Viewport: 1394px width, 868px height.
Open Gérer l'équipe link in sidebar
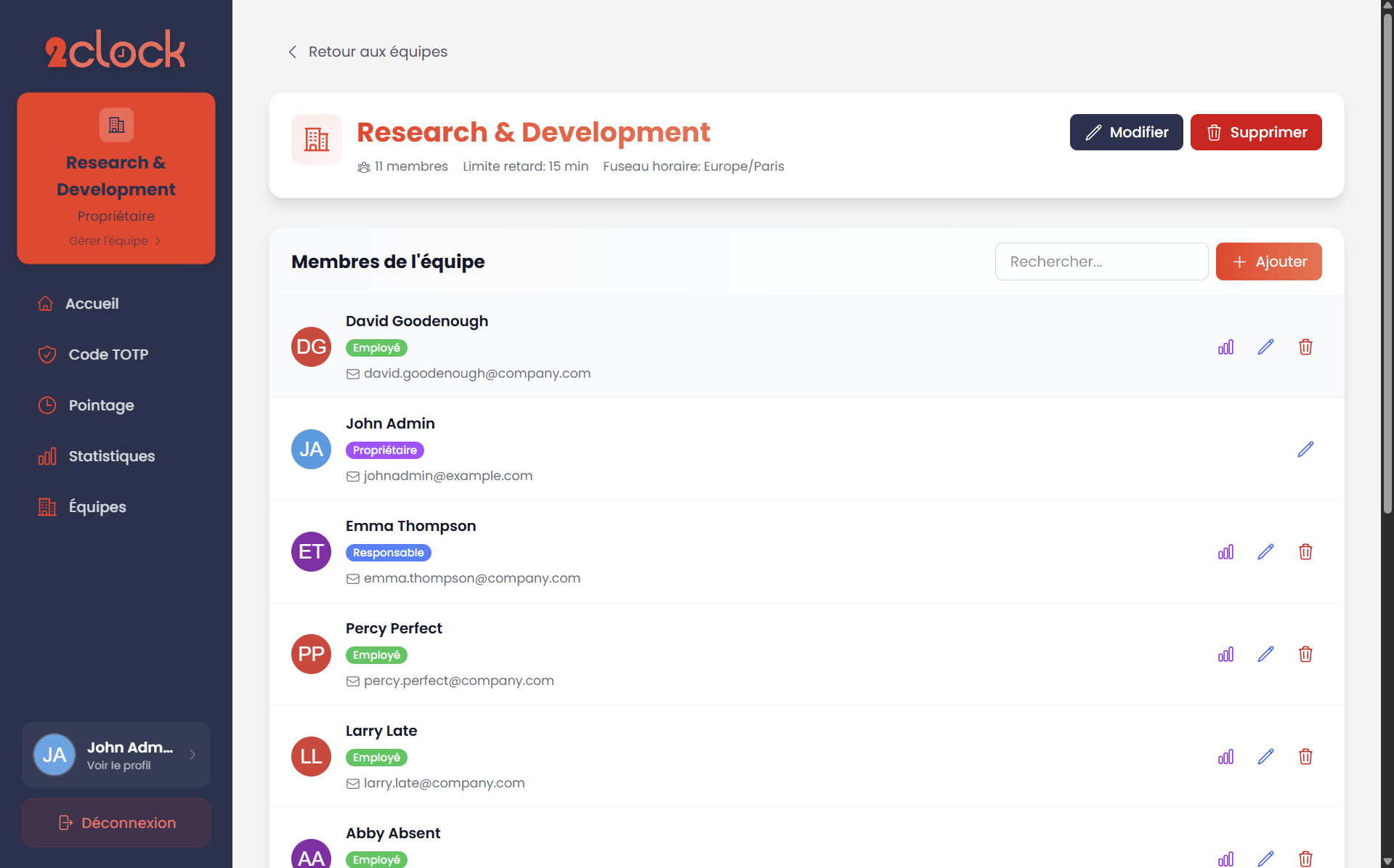coord(115,240)
